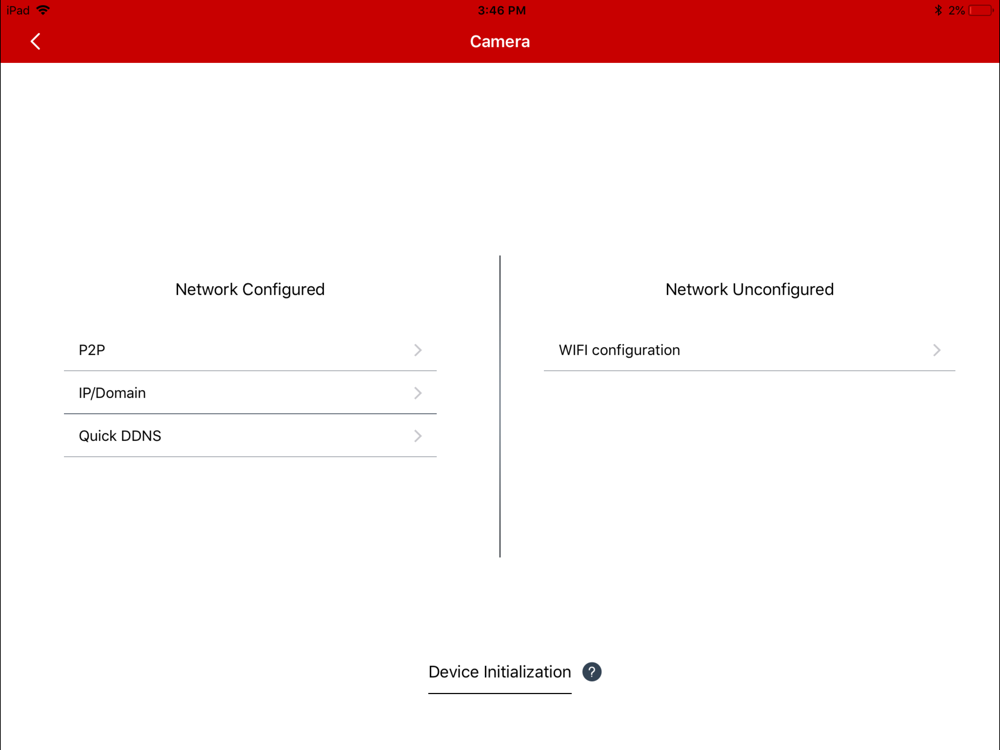This screenshot has width=1000, height=750.
Task: Tap the Network Configured heading
Action: click(x=250, y=290)
